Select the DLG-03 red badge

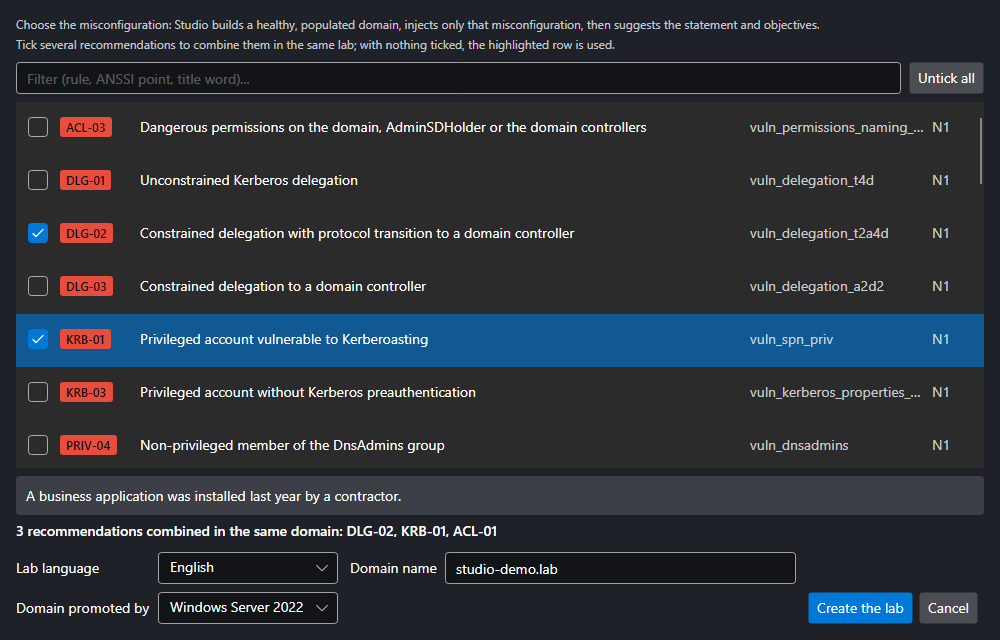86,286
